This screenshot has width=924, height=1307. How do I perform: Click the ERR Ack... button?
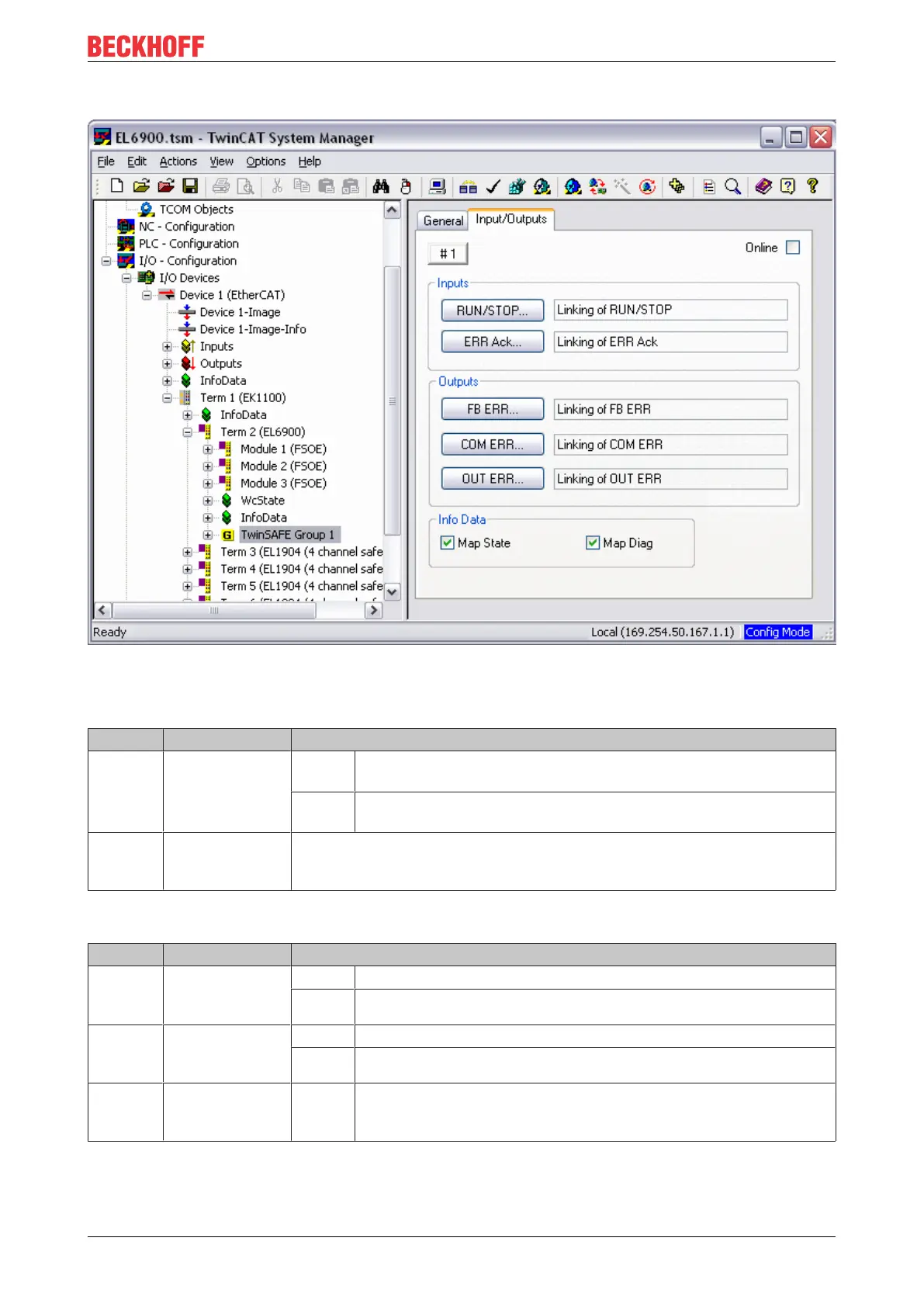[493, 342]
